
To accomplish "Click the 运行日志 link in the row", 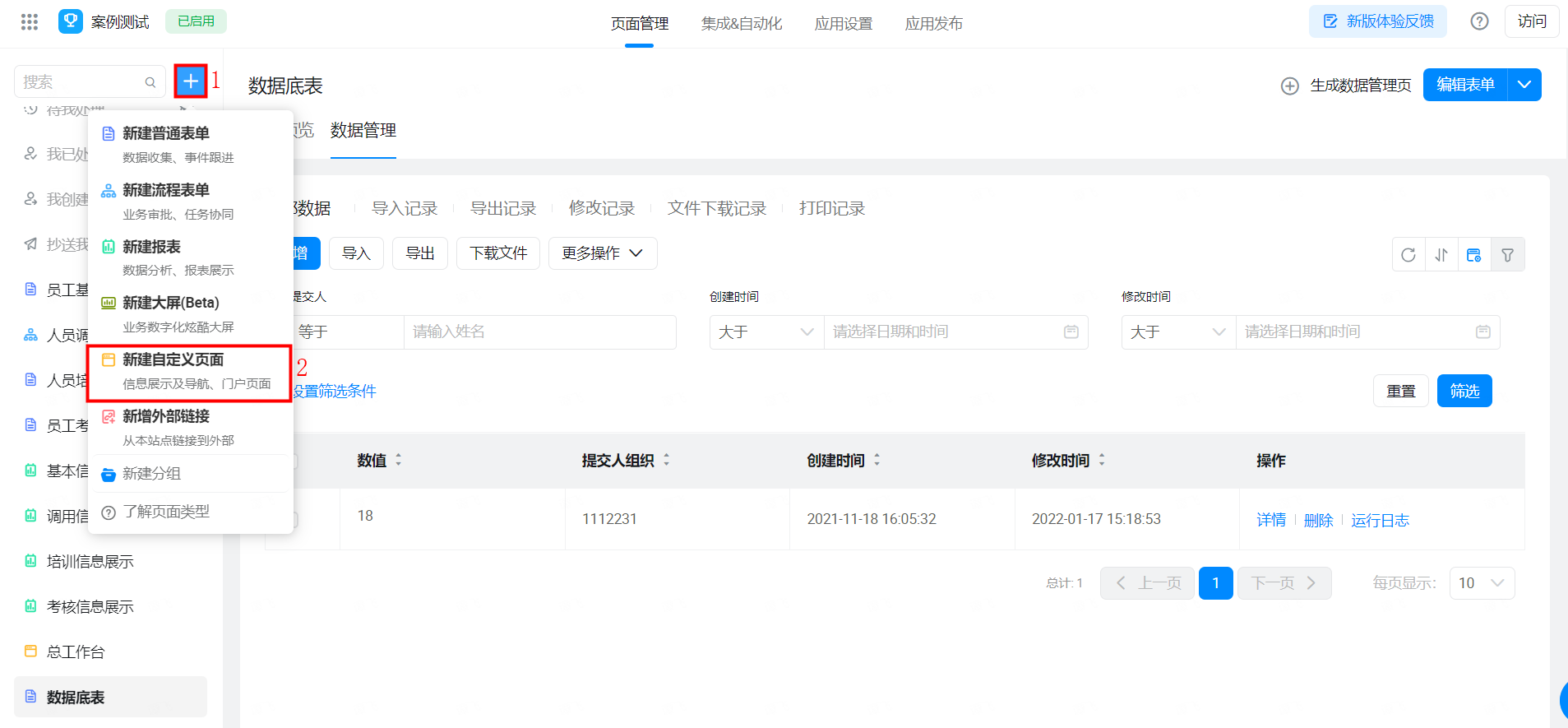I will [x=1379, y=520].
